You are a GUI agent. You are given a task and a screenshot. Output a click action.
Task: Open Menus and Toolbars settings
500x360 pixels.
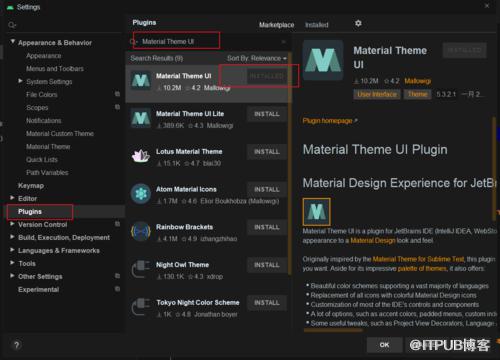pyautogui.click(x=55, y=69)
